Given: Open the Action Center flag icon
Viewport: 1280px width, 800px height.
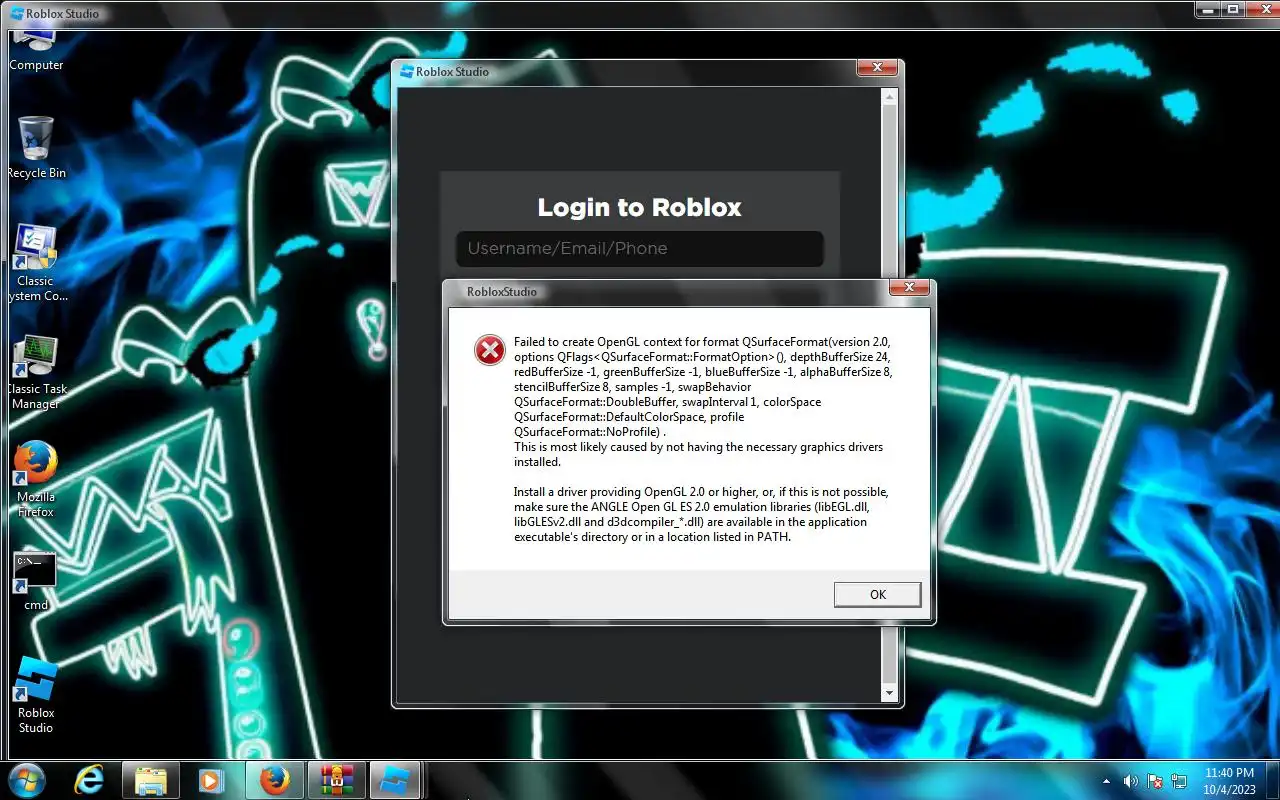Looking at the screenshot, I should tap(1155, 781).
